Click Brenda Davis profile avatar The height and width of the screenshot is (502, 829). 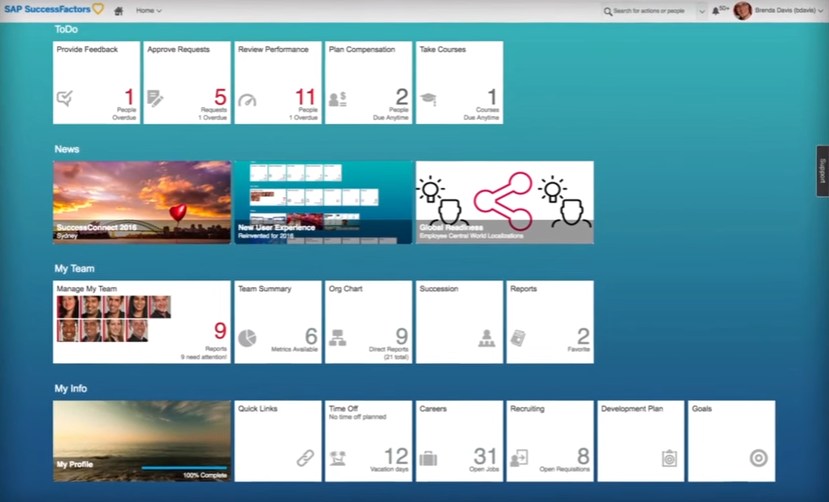742,11
